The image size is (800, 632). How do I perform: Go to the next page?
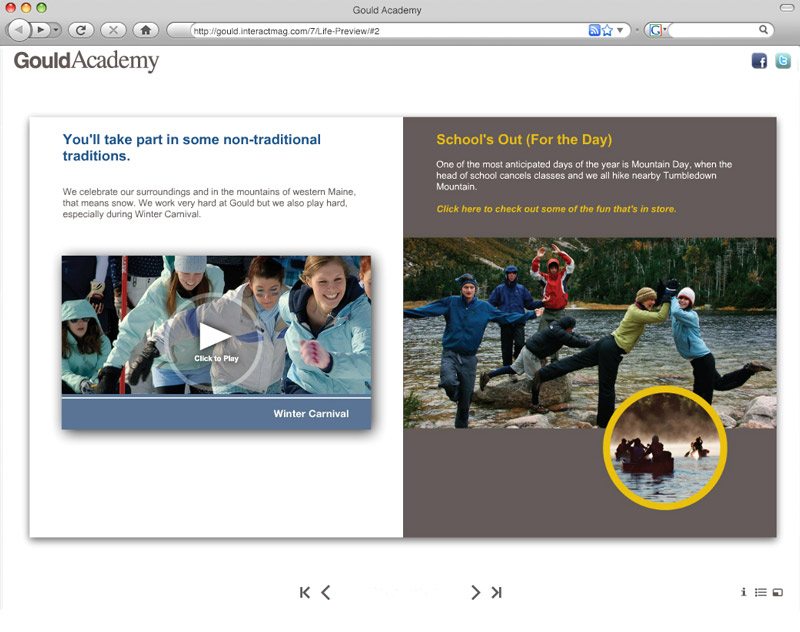coord(476,592)
